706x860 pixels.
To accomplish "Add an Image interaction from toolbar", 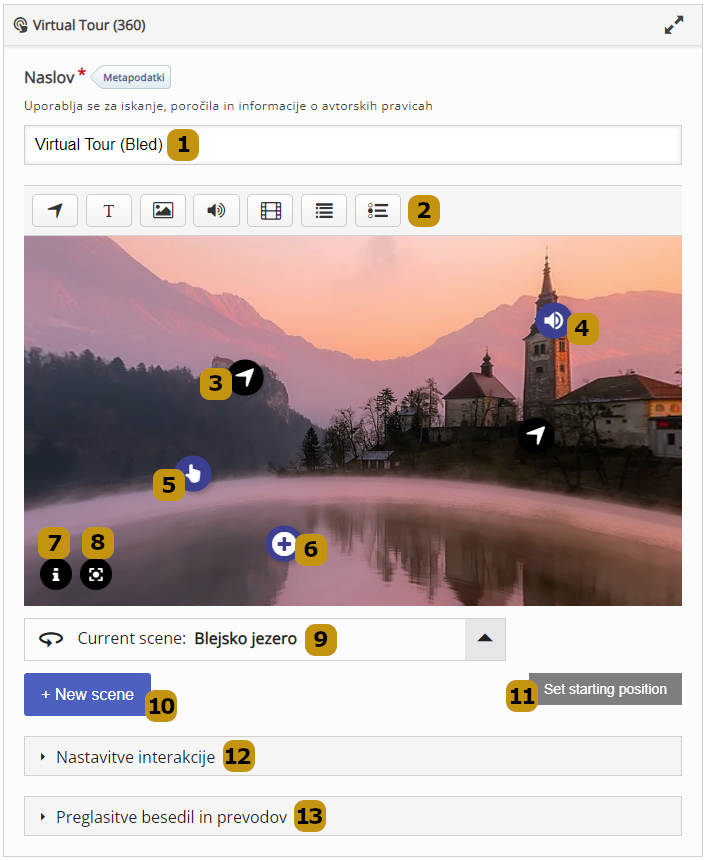I will (163, 211).
